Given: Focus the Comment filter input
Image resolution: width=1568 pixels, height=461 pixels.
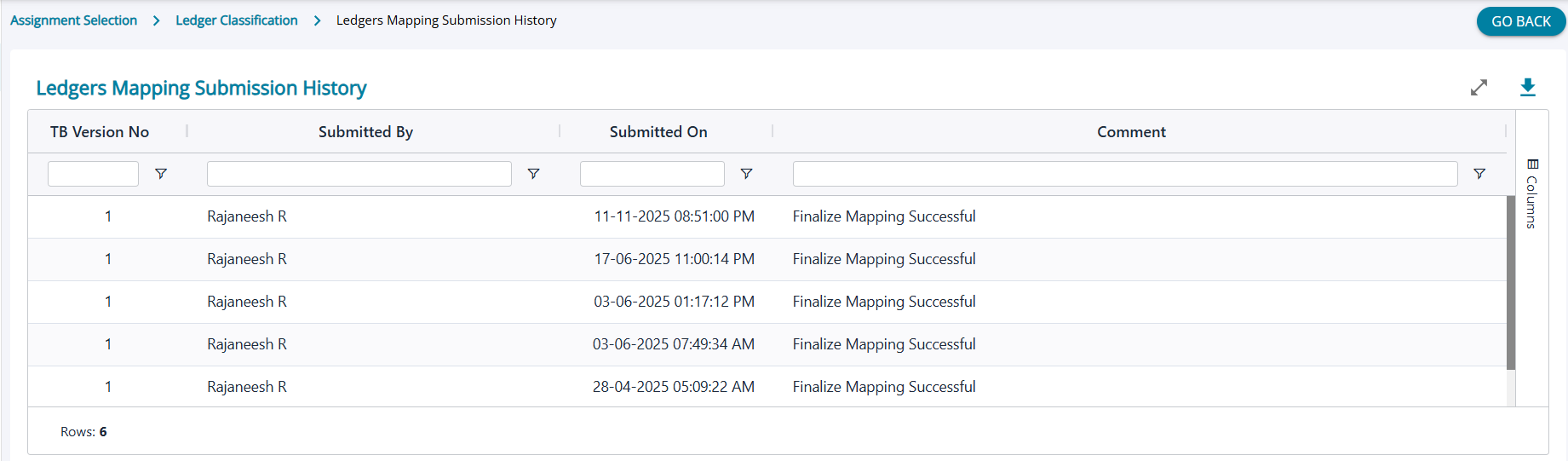Looking at the screenshot, I should coord(1124,174).
